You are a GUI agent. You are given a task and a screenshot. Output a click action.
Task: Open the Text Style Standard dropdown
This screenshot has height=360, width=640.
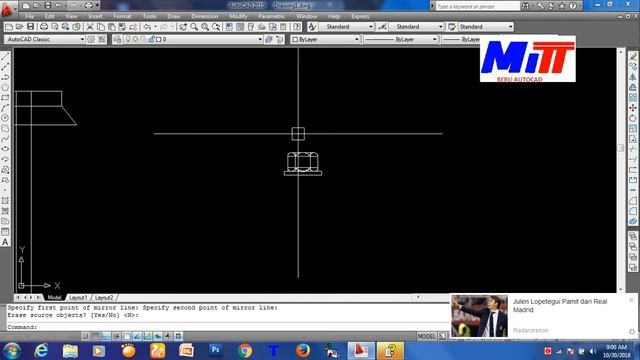[x=346, y=27]
